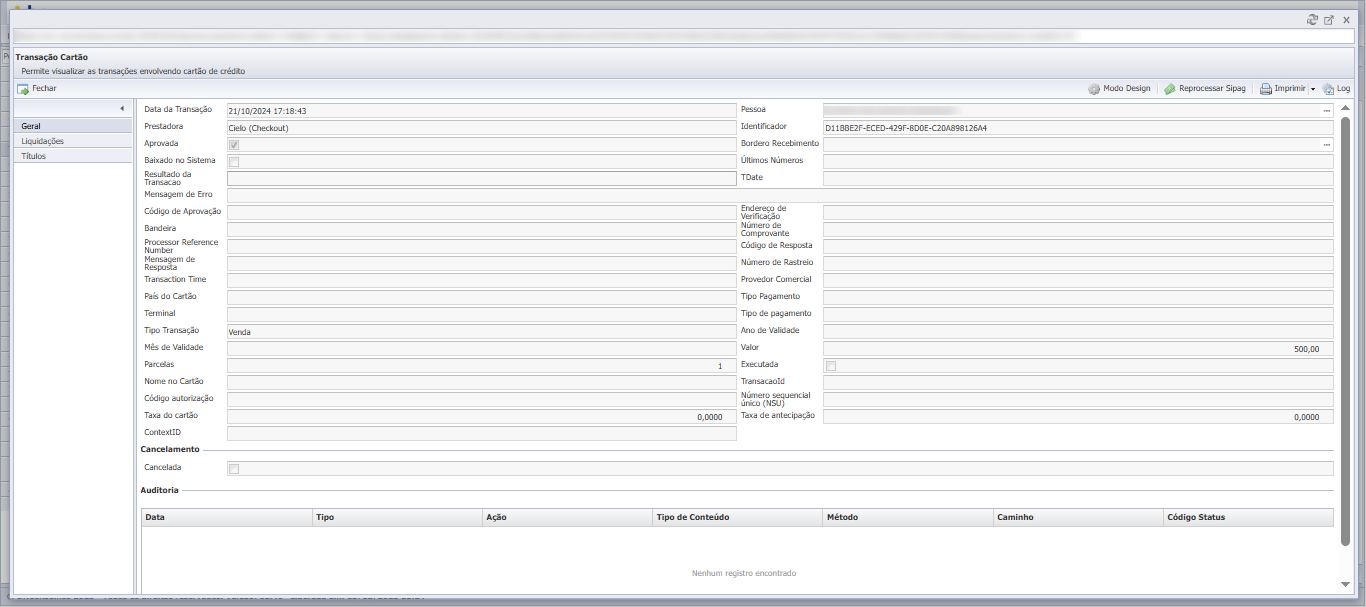This screenshot has height=607, width=1366.
Task: Click the Log icon in toolbar
Action: (1328, 89)
